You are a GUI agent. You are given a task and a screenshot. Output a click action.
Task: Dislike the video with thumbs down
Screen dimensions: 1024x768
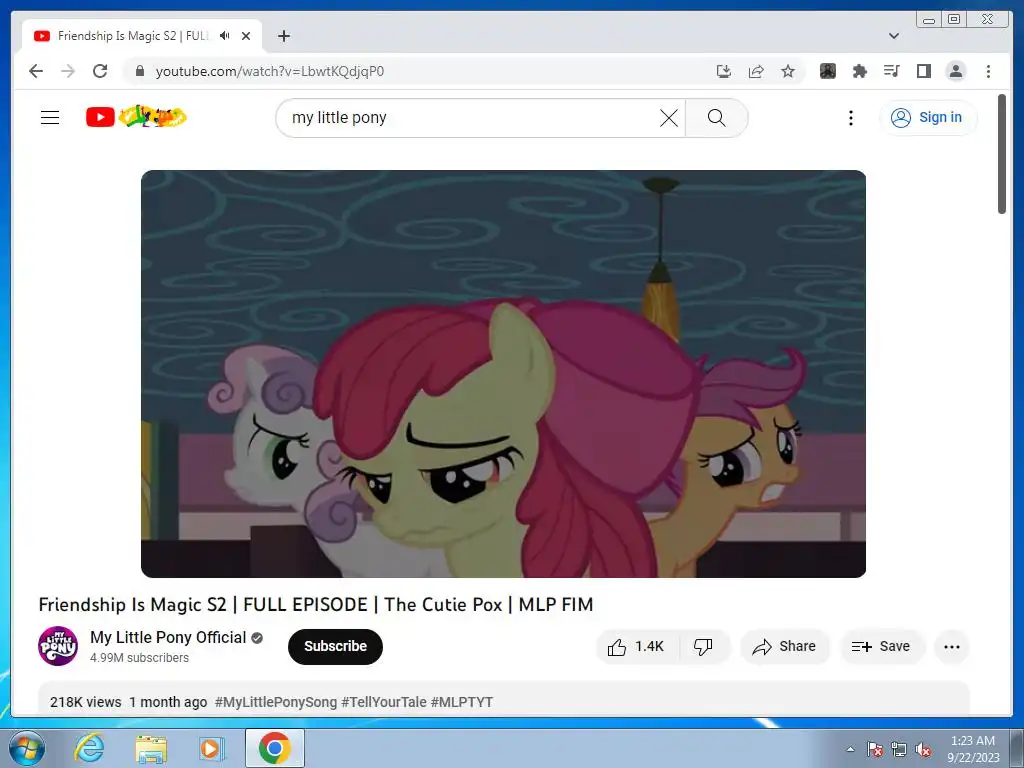click(703, 647)
